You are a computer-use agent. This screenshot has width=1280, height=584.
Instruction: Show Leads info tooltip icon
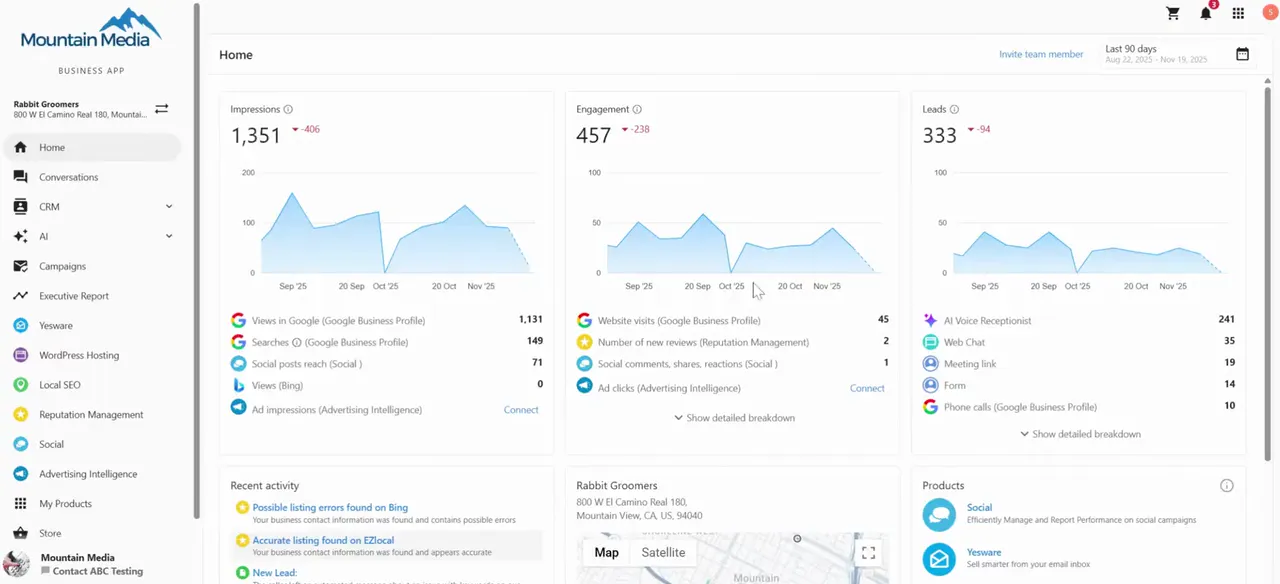pos(954,109)
